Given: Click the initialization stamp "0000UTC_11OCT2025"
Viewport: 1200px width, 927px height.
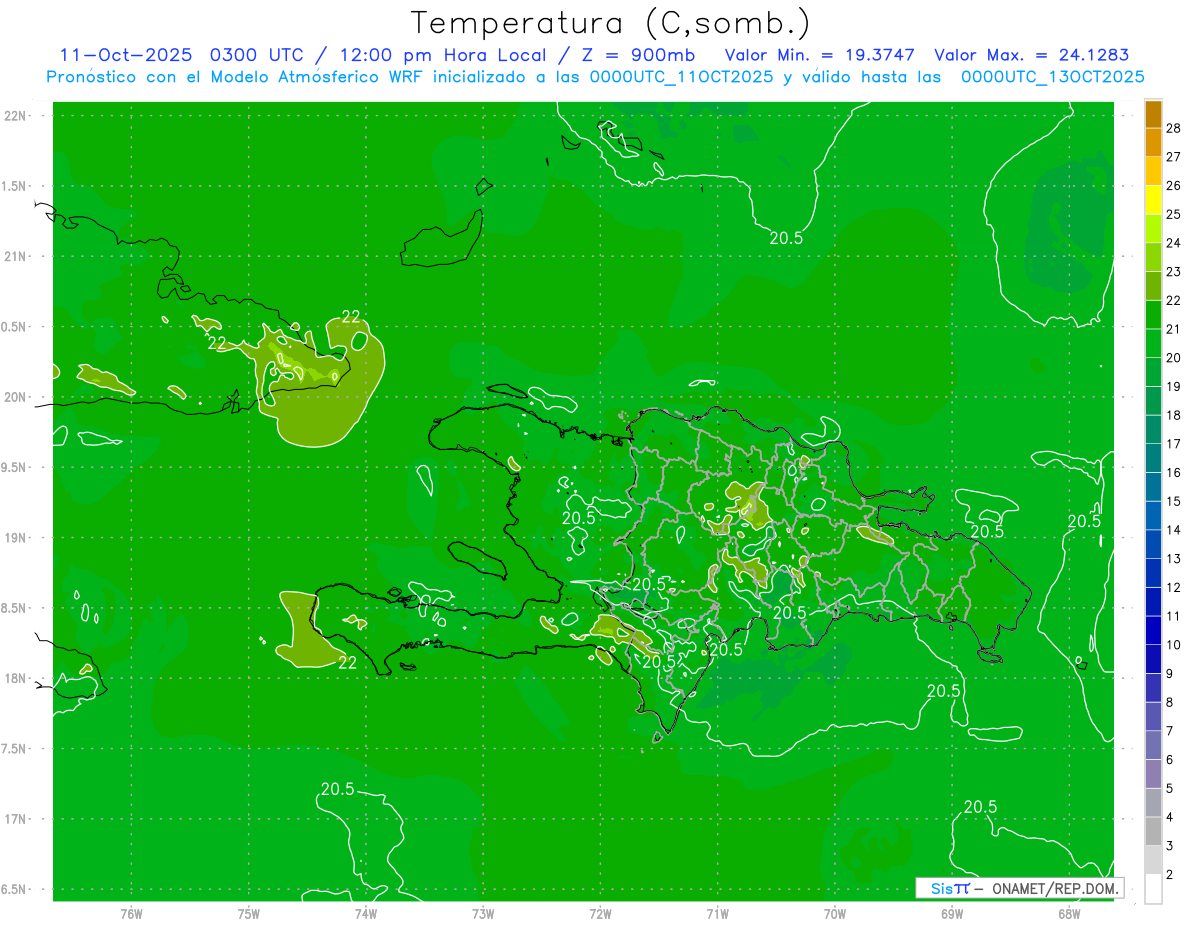Looking at the screenshot, I should tap(681, 77).
